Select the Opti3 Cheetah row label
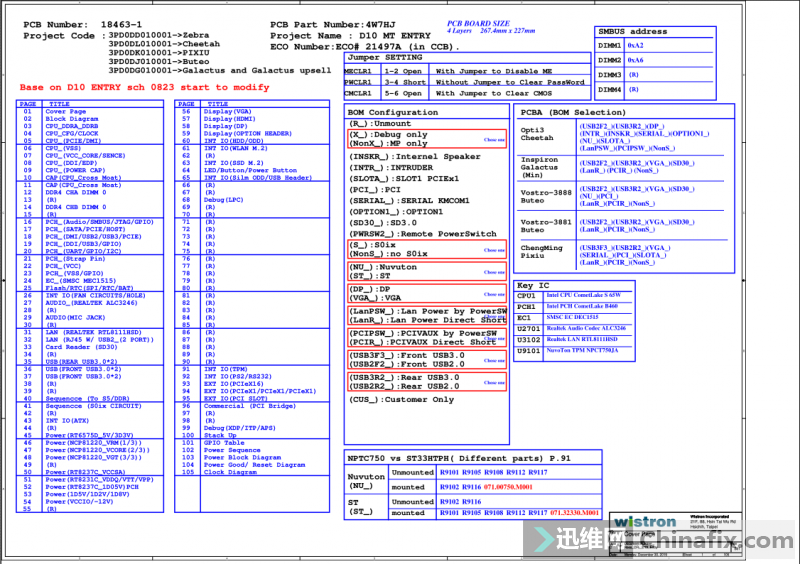 (x=536, y=134)
